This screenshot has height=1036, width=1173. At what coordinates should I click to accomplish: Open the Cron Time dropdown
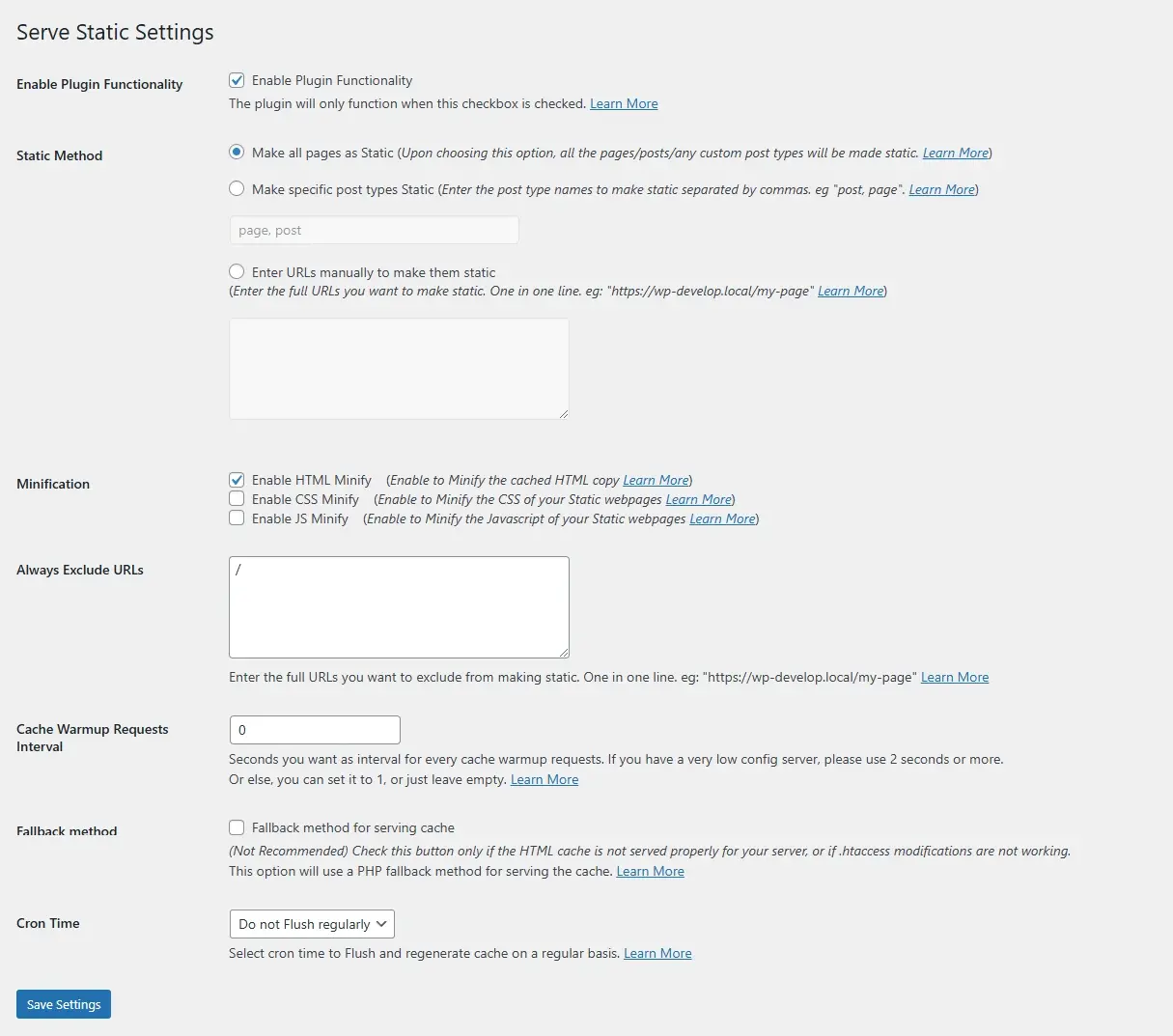click(x=312, y=924)
